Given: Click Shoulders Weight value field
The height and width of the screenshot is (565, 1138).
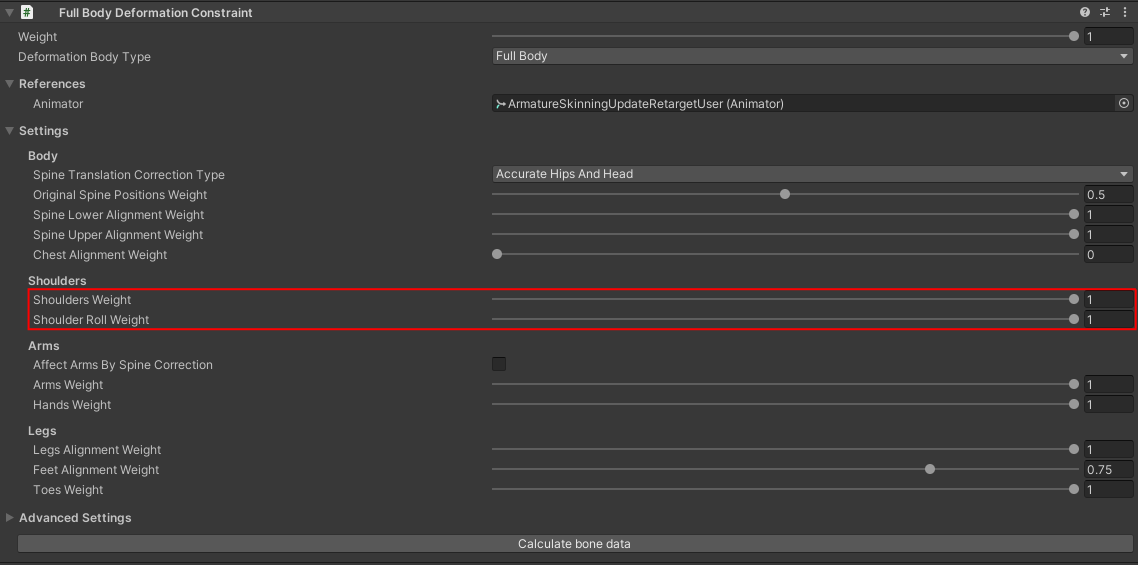Looking at the screenshot, I should (x=1108, y=299).
